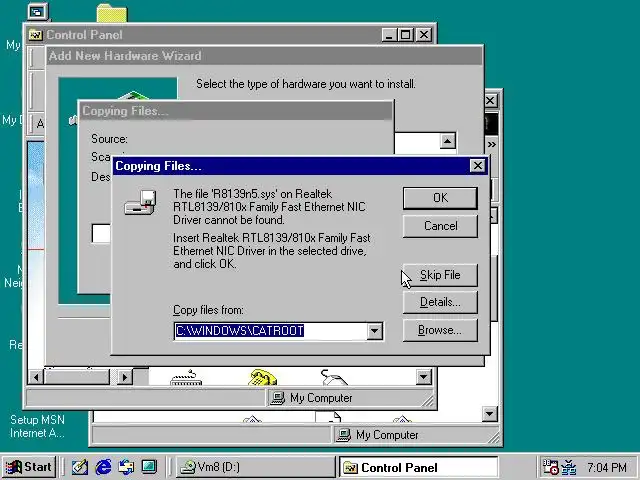640x480 pixels.
Task: Click the Keyboard icon in Control Panel
Action: tap(186, 378)
